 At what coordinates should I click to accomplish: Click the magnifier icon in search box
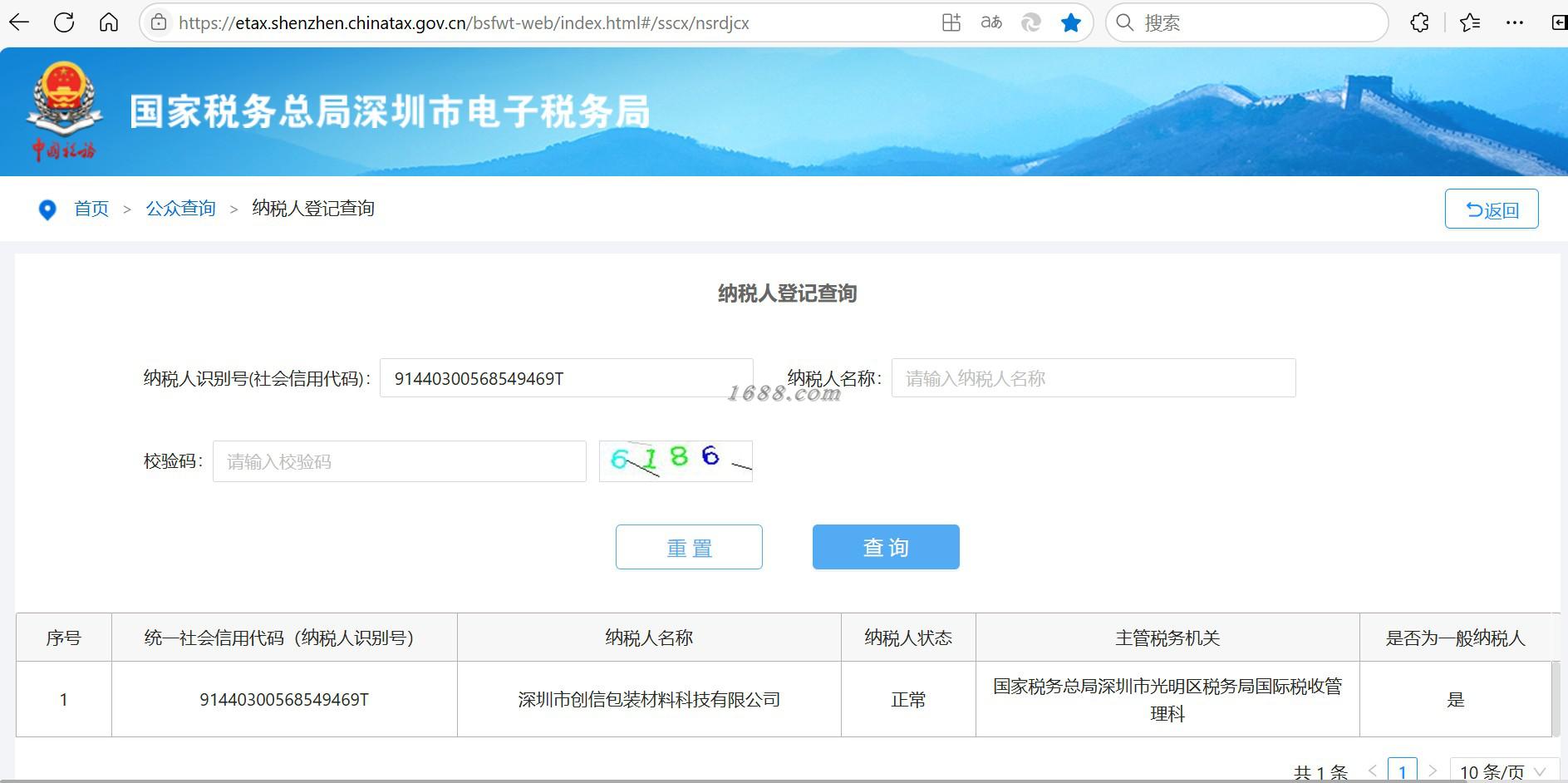coord(1125,22)
